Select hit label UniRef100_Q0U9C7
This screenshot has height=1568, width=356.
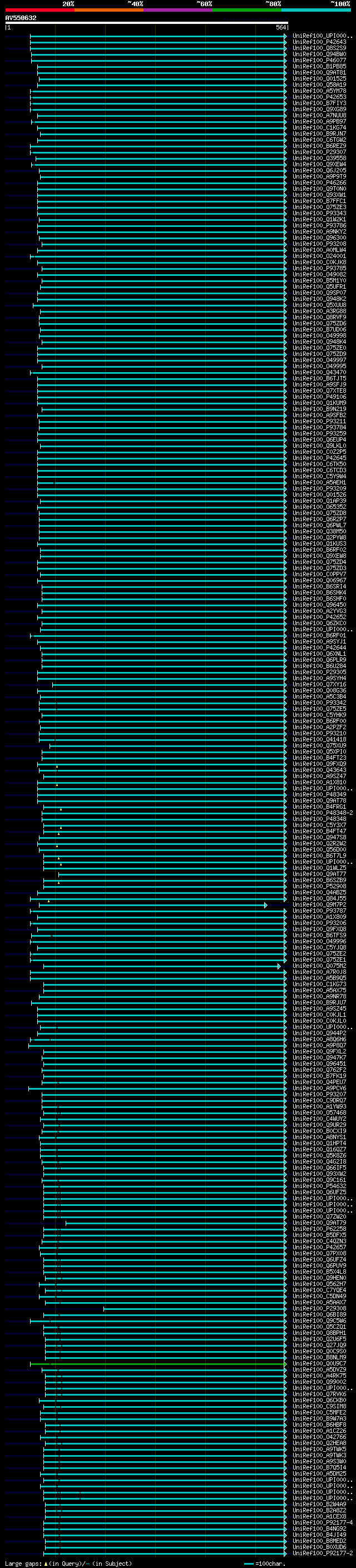click(x=319, y=1364)
